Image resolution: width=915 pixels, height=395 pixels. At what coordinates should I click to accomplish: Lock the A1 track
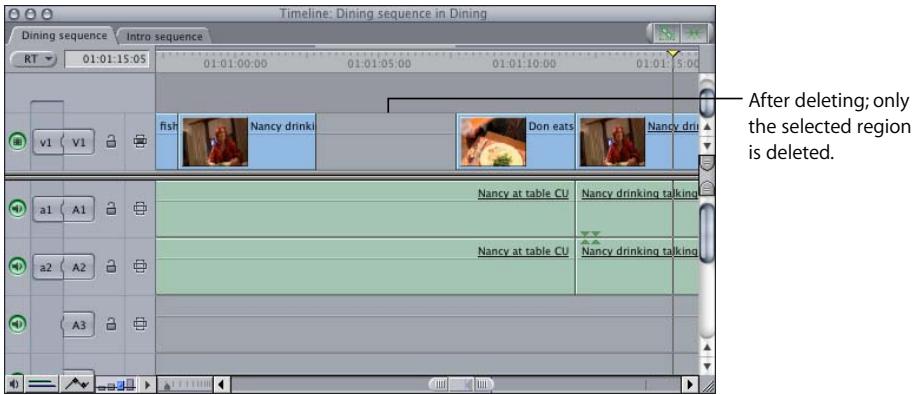110,208
